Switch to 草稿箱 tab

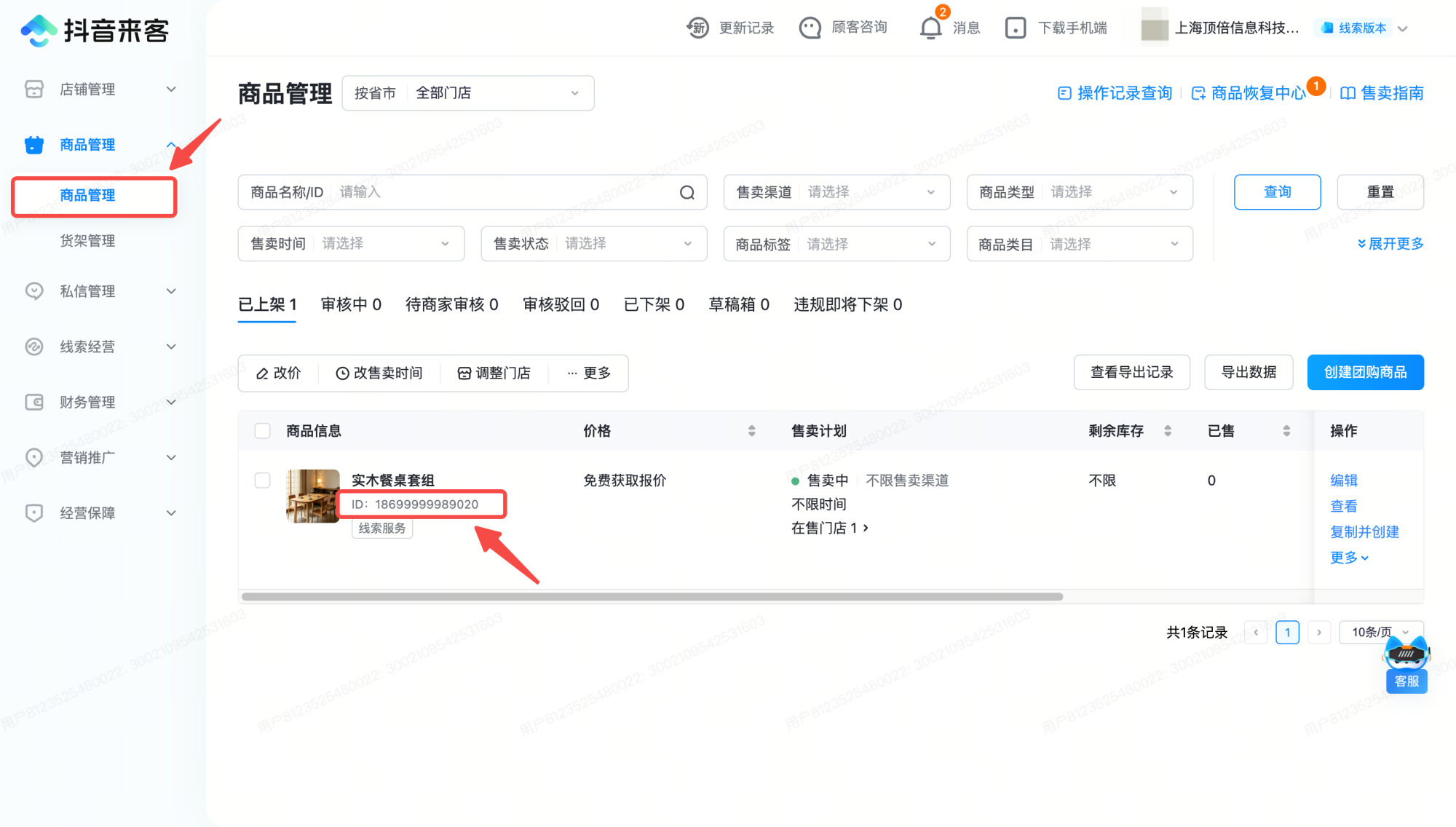[739, 305]
